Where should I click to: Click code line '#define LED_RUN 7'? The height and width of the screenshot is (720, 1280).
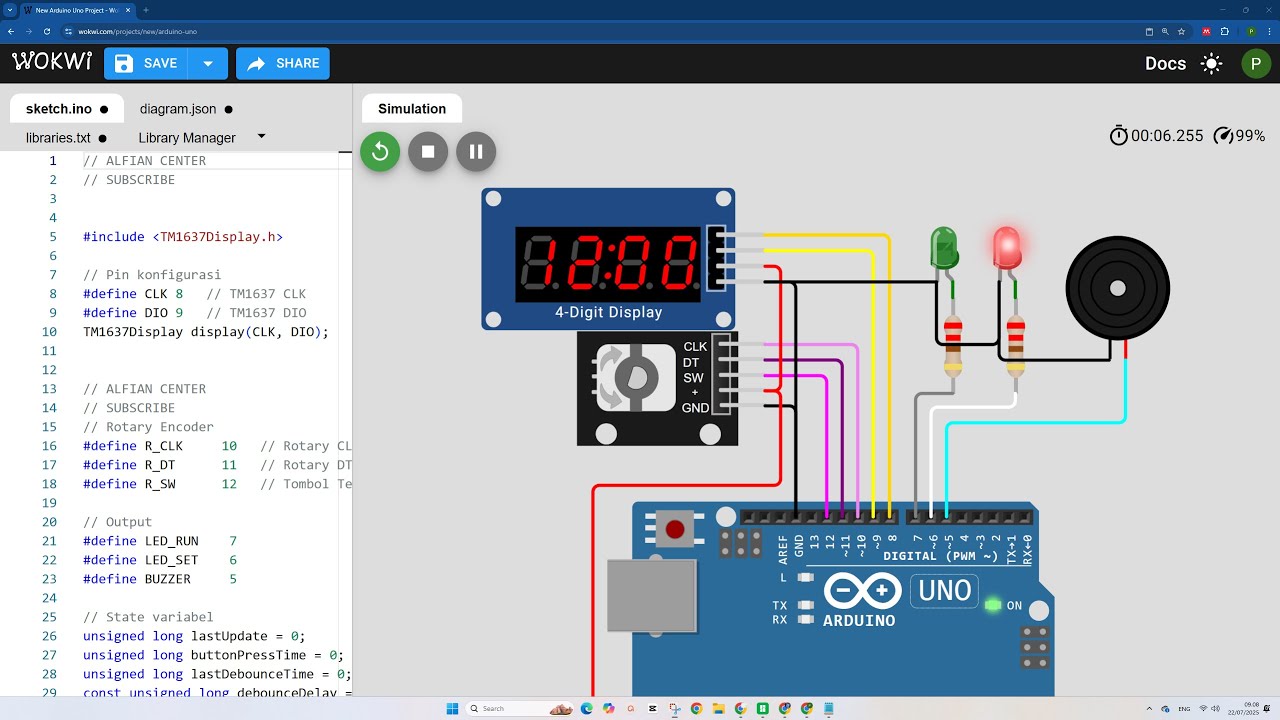[160, 541]
